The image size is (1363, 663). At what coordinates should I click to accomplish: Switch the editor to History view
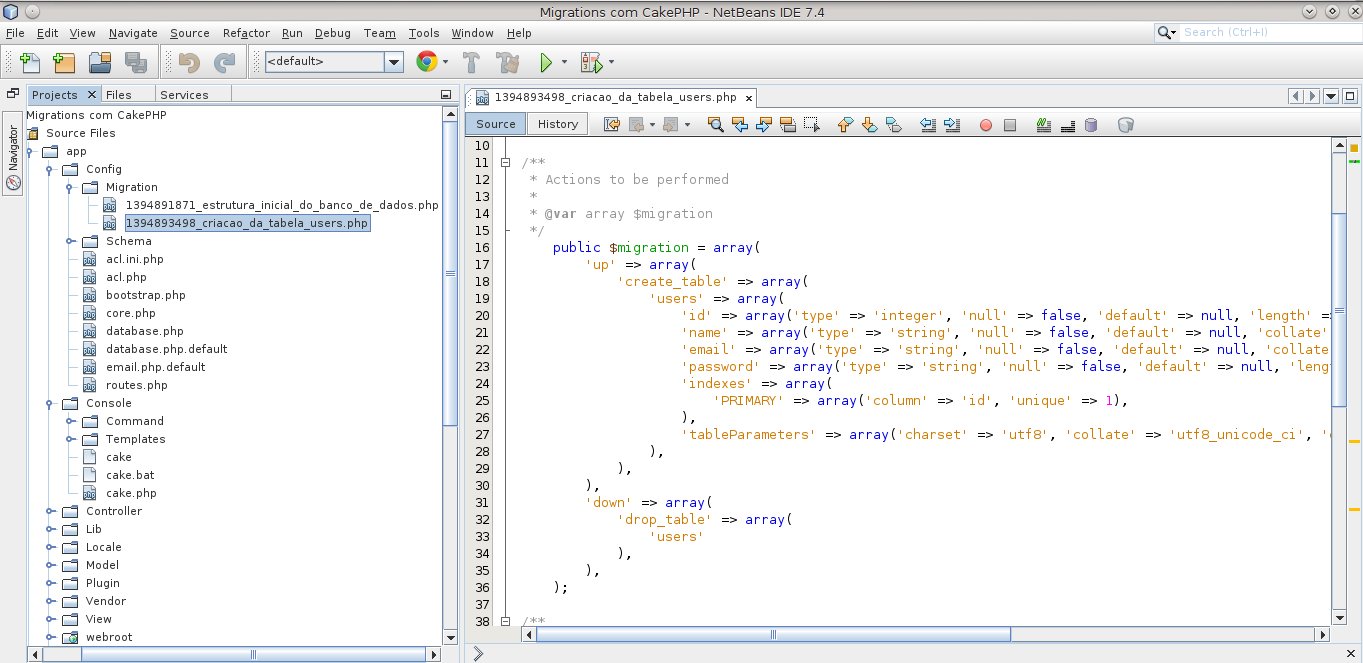click(x=558, y=124)
